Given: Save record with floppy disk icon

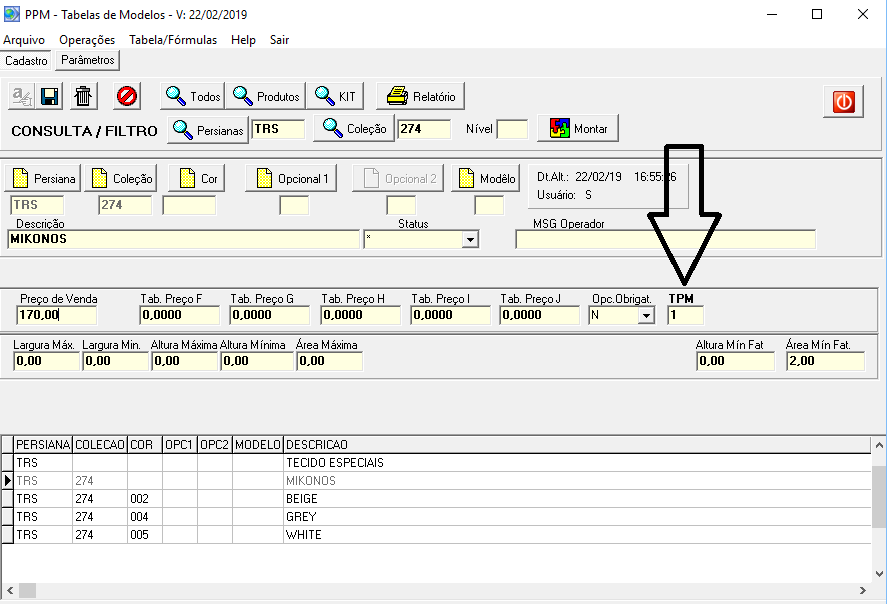Looking at the screenshot, I should (x=49, y=96).
